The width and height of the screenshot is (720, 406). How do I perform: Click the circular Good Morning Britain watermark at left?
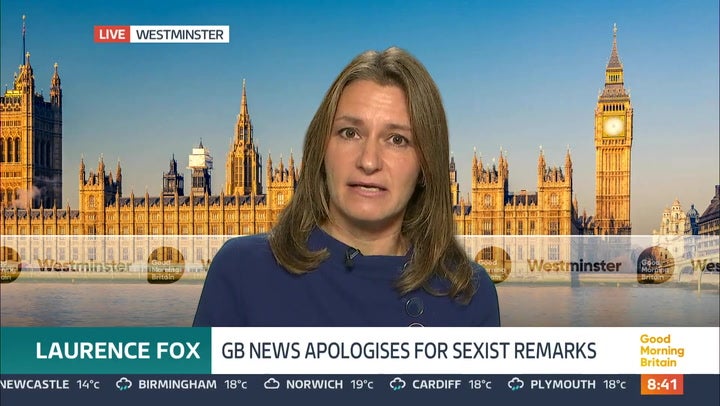pyautogui.click(x=166, y=265)
